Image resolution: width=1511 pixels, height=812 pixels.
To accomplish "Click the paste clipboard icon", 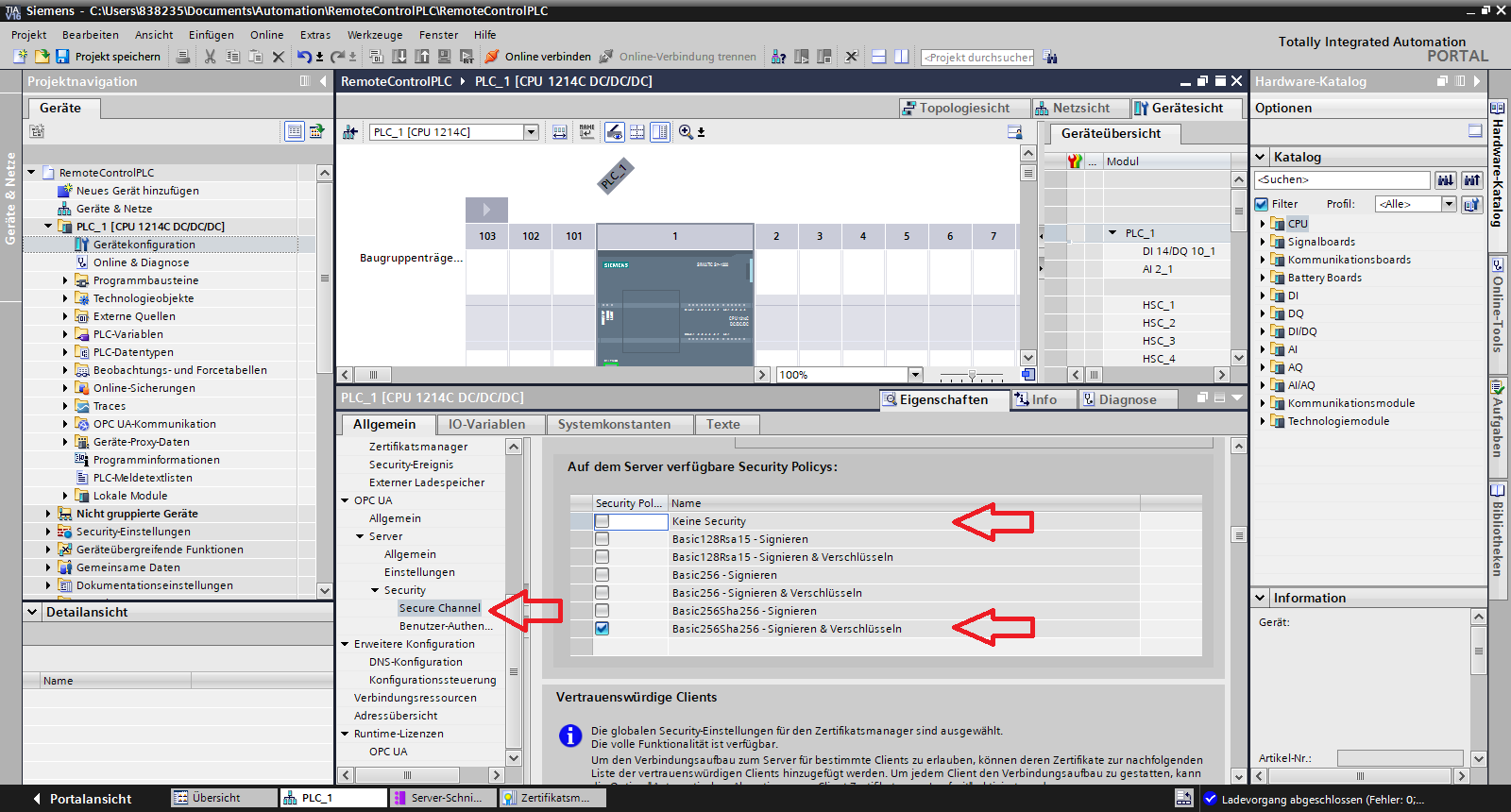I will pos(255,57).
